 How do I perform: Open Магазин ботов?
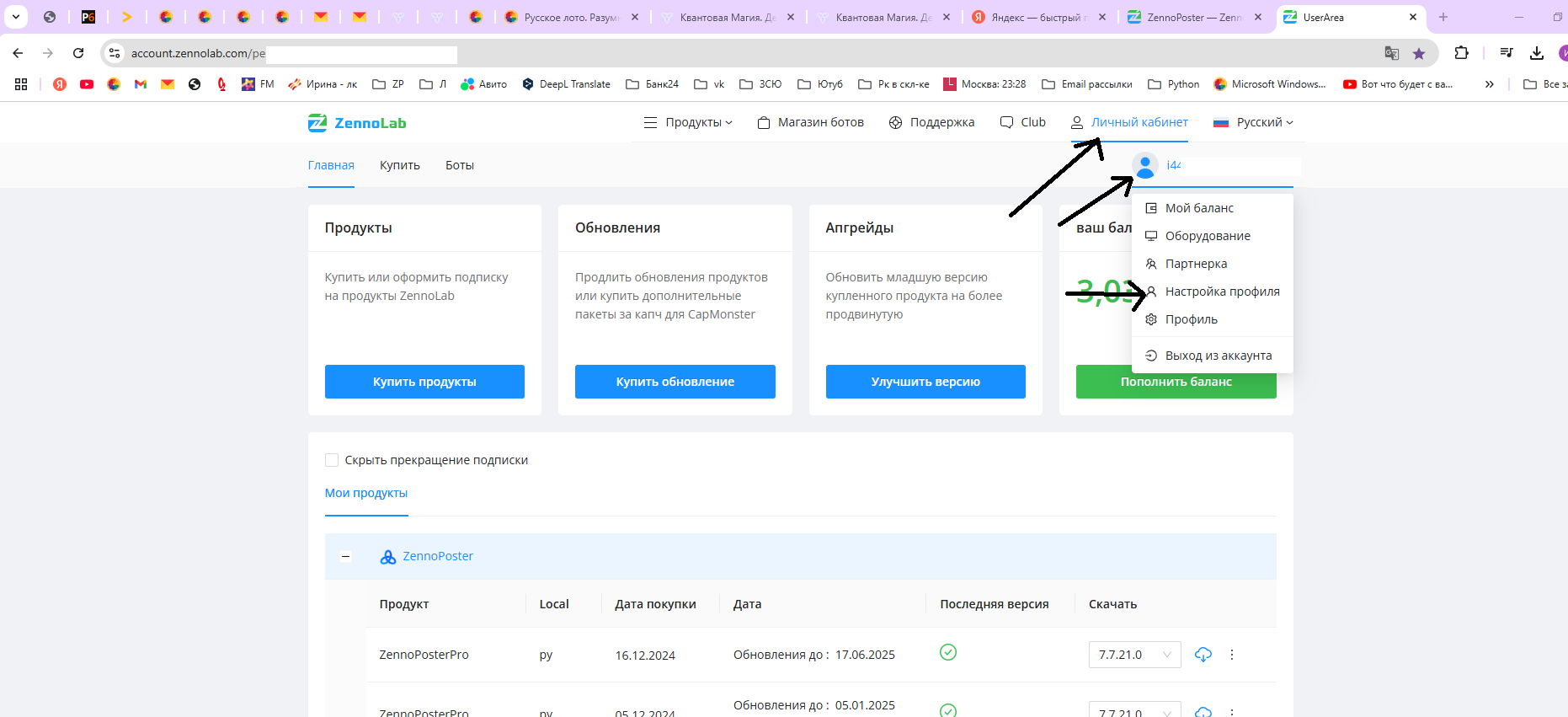pos(811,122)
